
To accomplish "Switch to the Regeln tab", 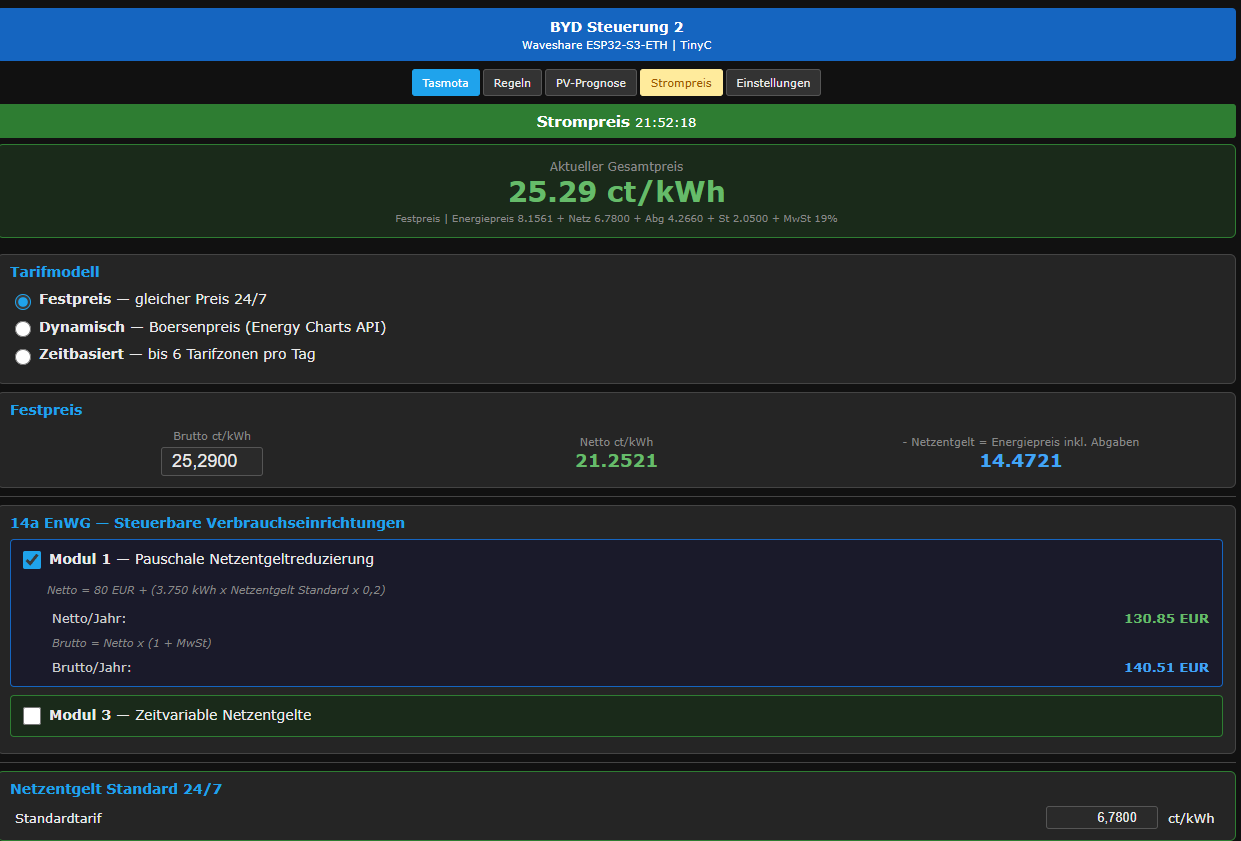I will coord(512,83).
